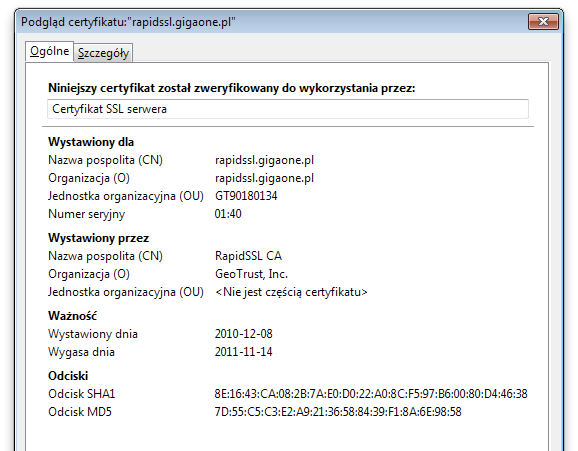Click the 'Wystawiony dla' heading
This screenshot has height=451, width=578.
91,142
